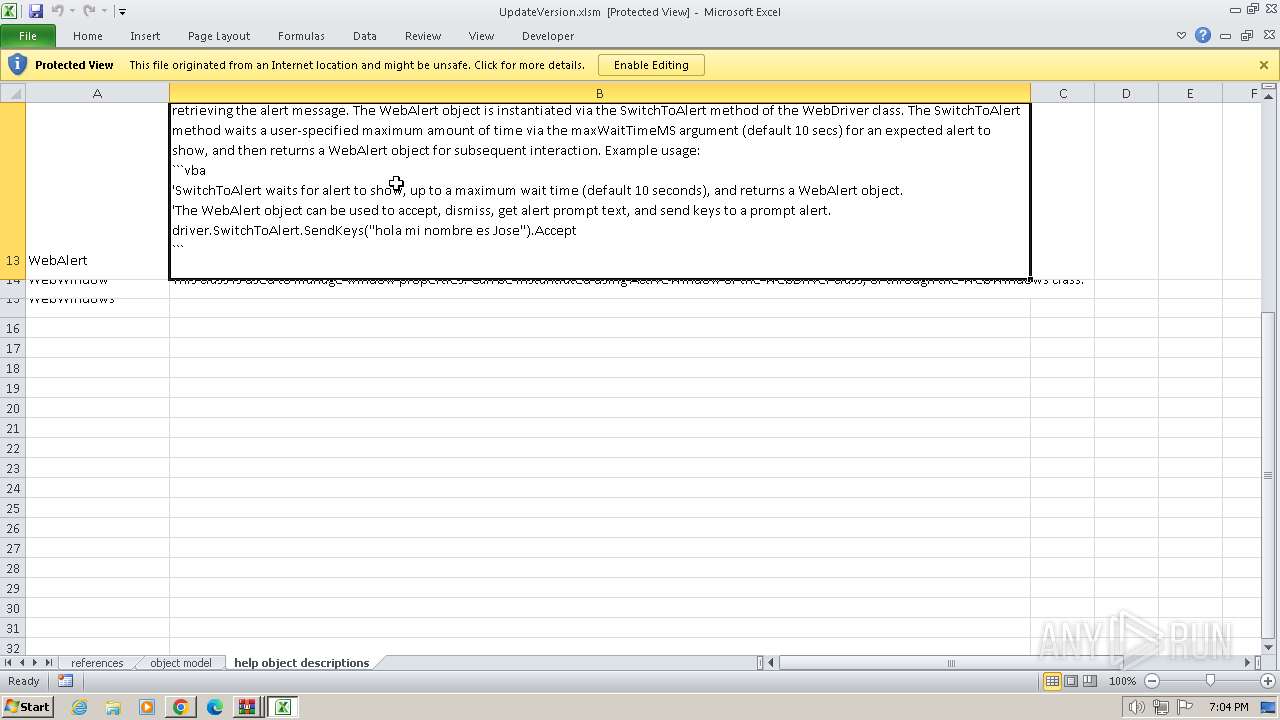Screen dimensions: 1280x720
Task: Click the Save icon in Quick Access Toolbar
Action: pos(36,11)
